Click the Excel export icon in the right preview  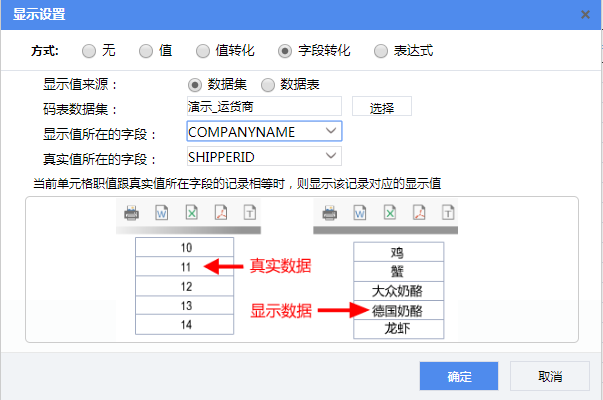point(389,213)
